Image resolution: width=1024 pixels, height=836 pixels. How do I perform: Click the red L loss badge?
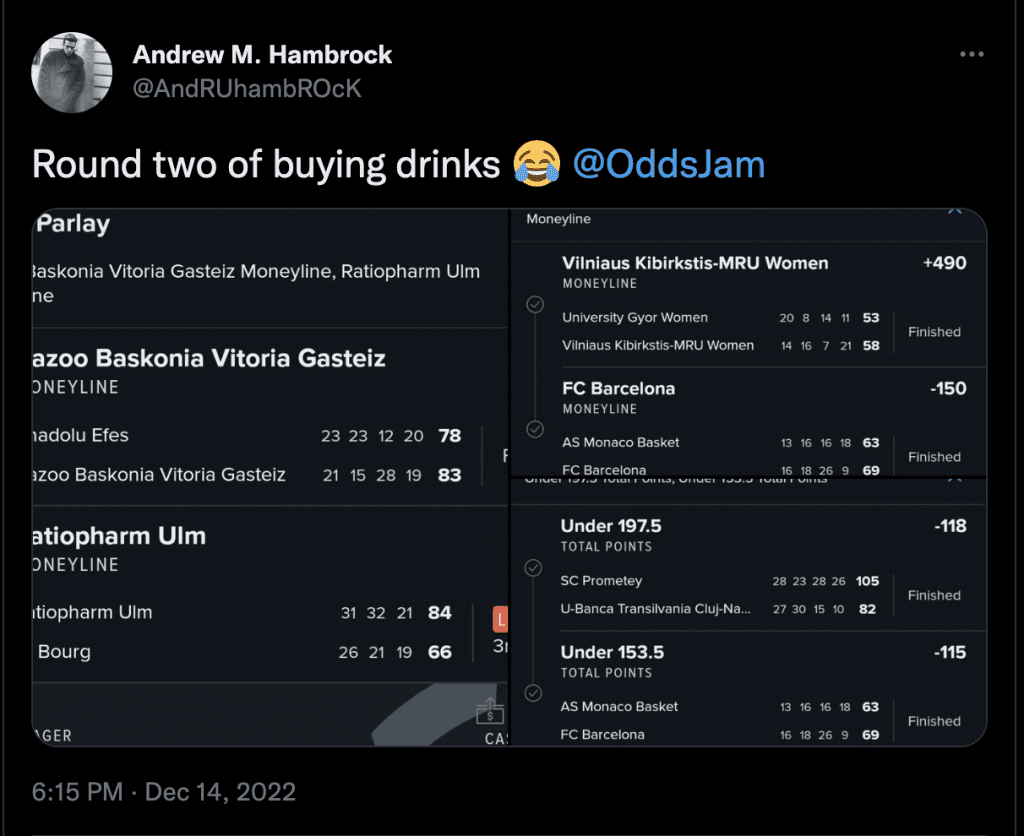500,619
